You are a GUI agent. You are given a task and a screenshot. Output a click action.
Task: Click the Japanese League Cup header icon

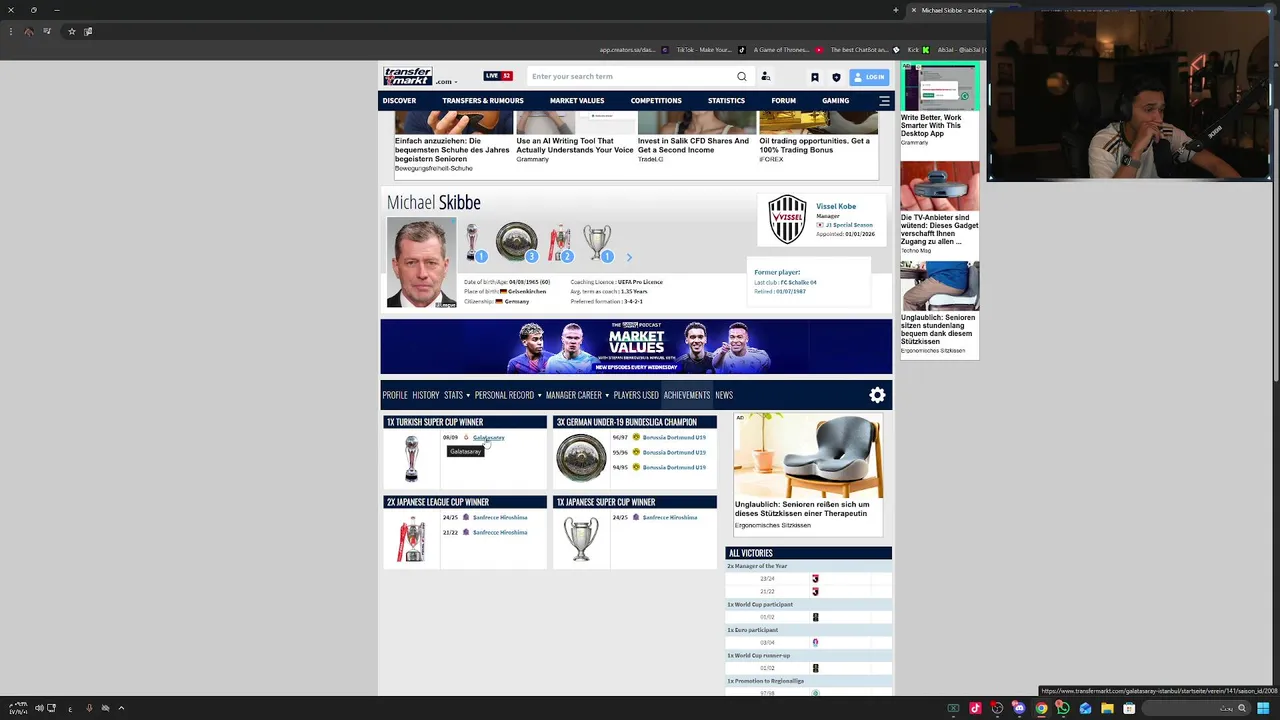coord(559,243)
